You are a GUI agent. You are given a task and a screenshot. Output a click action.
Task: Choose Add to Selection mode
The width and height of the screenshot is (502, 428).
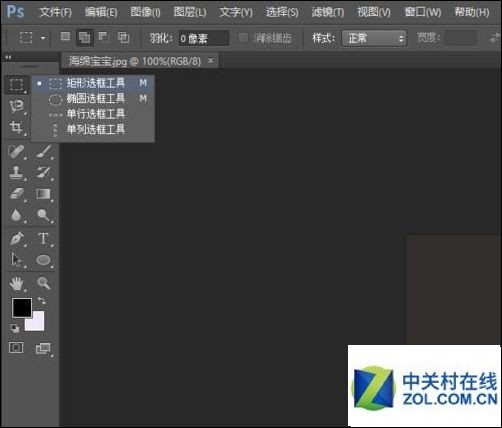(84, 37)
